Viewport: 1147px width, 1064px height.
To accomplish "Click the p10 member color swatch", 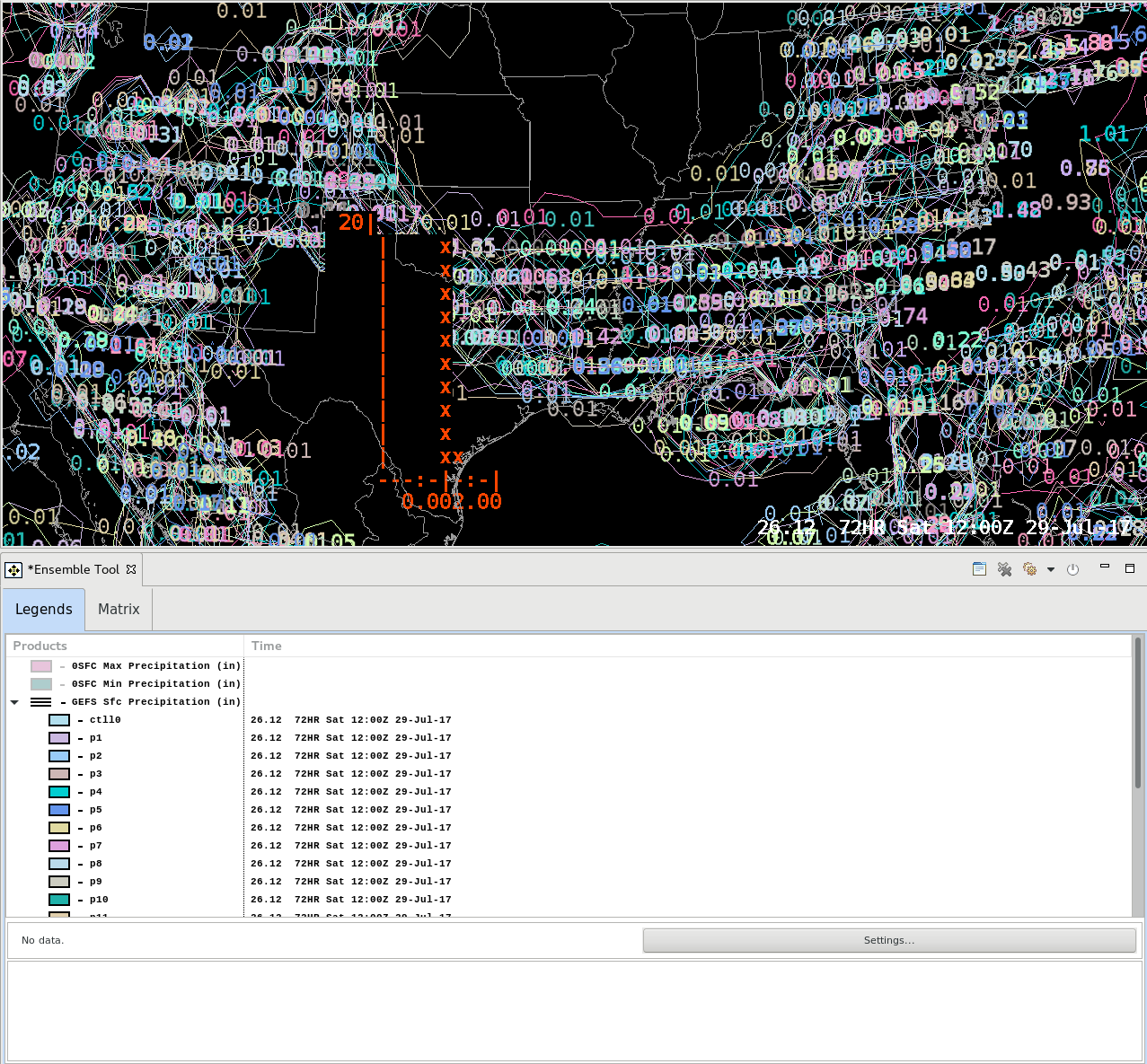I will pos(59,900).
